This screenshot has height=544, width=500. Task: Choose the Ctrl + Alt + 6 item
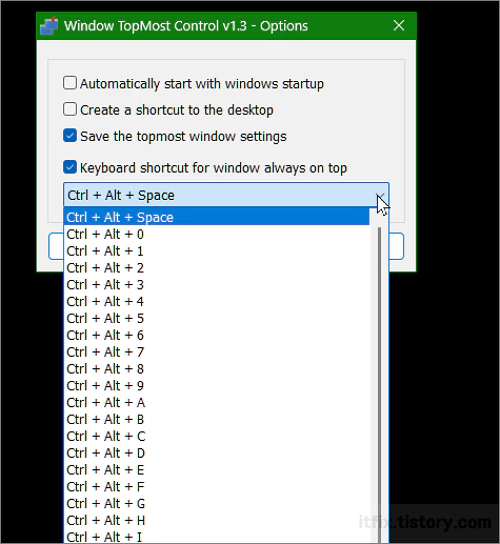[217, 335]
